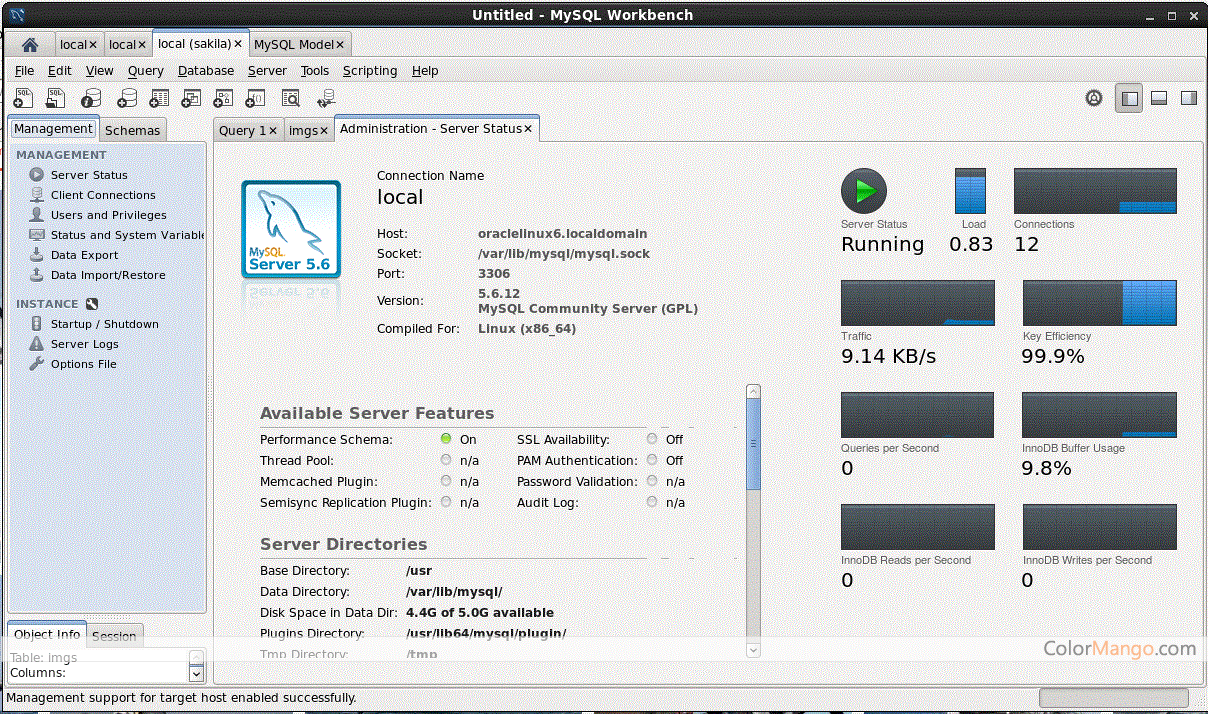Expand the Columns dropdown in Object Info

196,672
